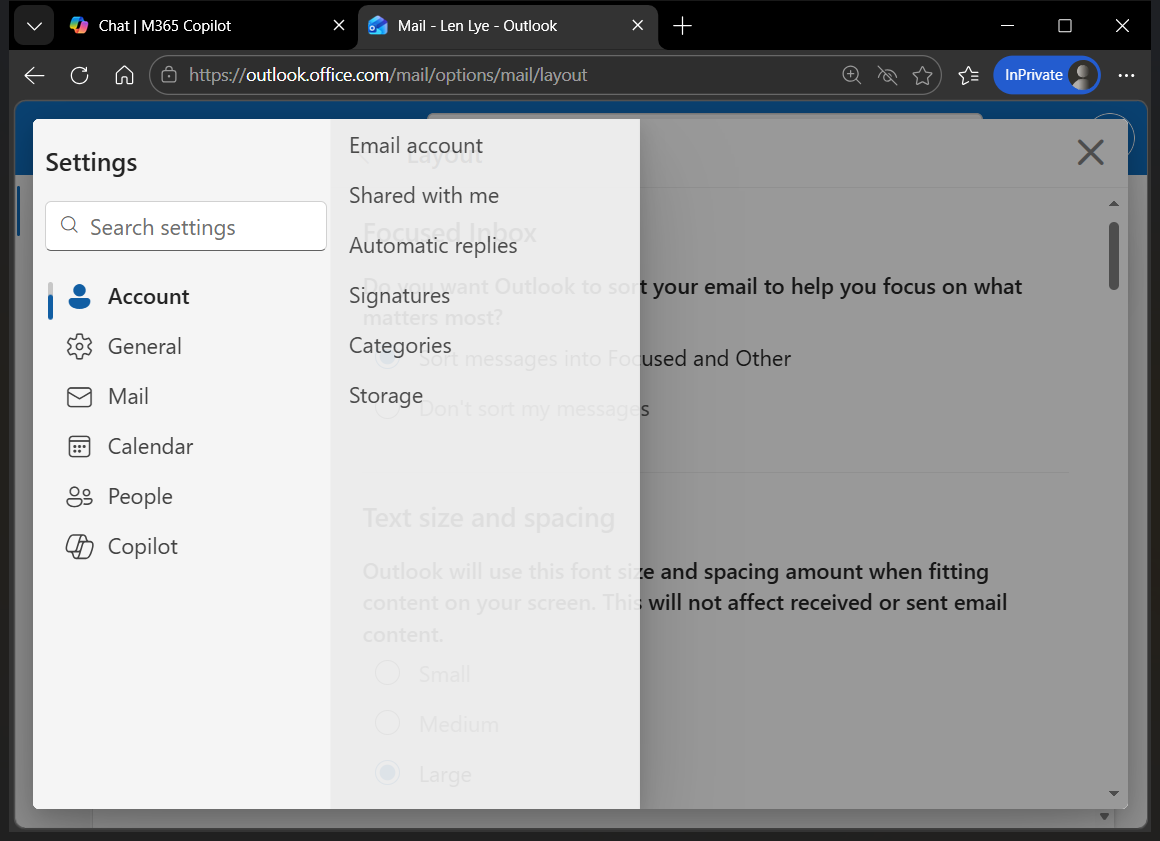The width and height of the screenshot is (1160, 841).
Task: Open the Automatic replies settings
Action: point(433,245)
